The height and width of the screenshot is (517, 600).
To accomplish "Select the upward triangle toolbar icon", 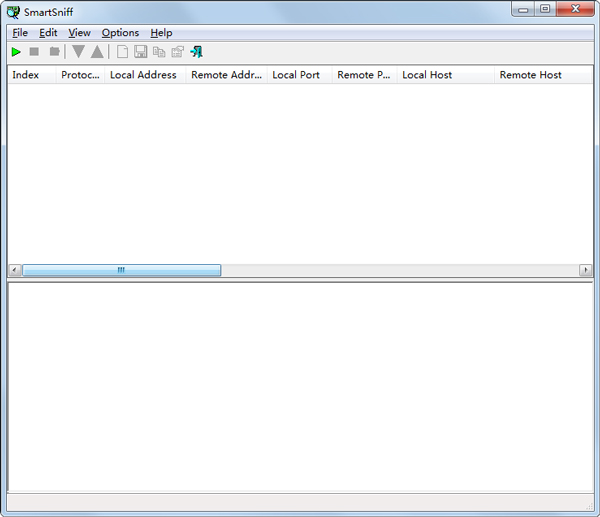I will [x=97, y=52].
